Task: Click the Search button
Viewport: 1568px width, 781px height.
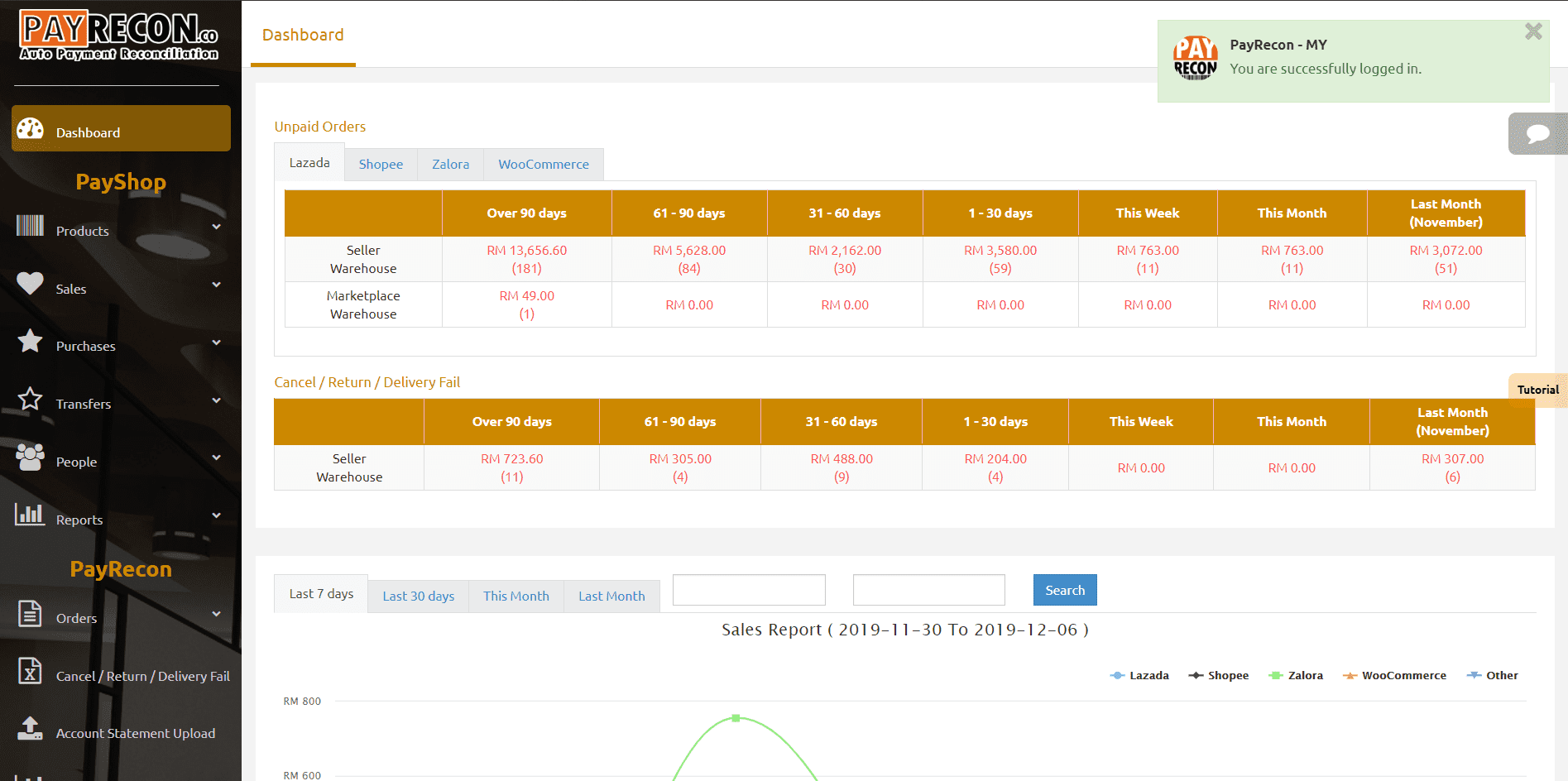Action: 1065,590
